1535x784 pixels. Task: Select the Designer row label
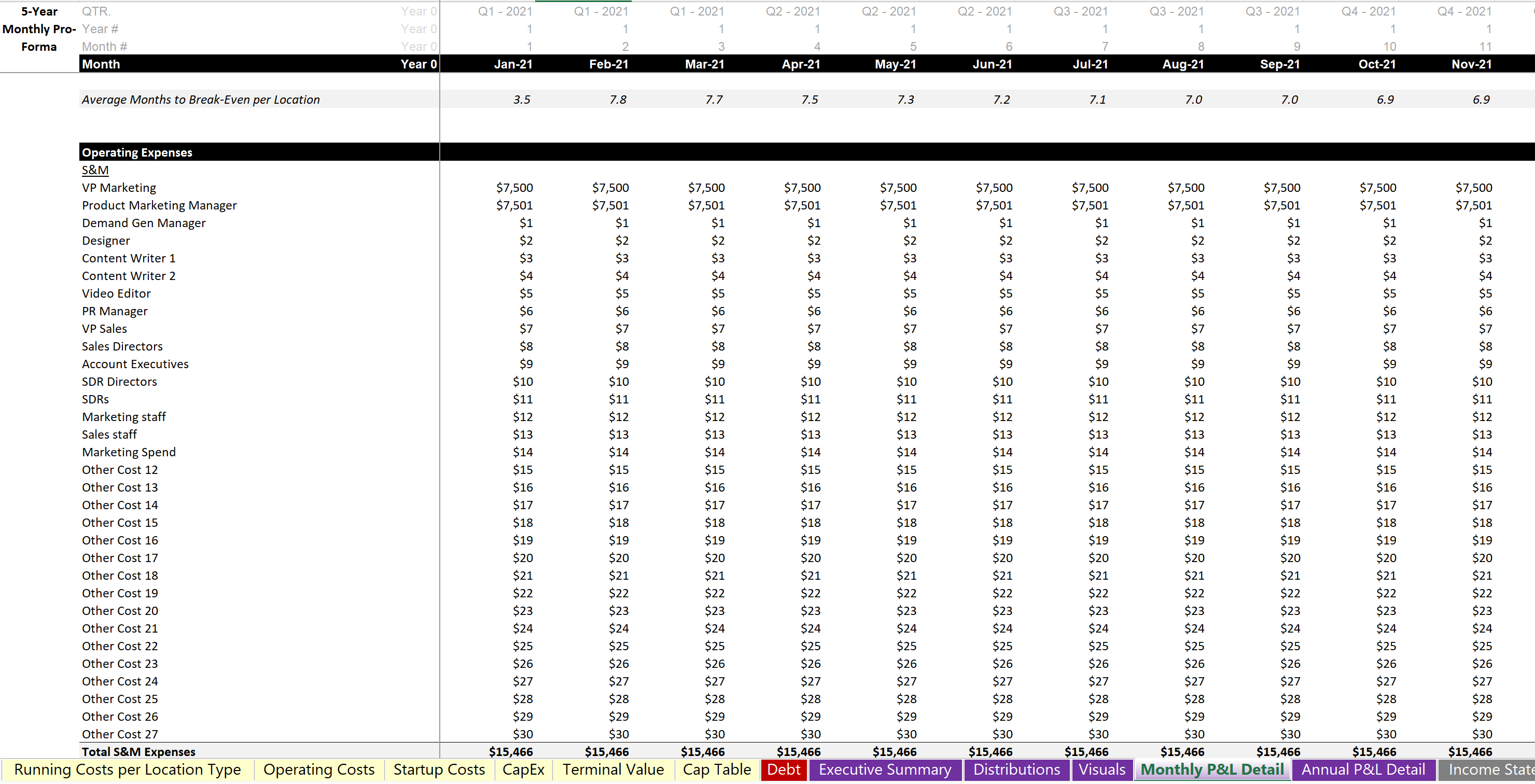[105, 241]
